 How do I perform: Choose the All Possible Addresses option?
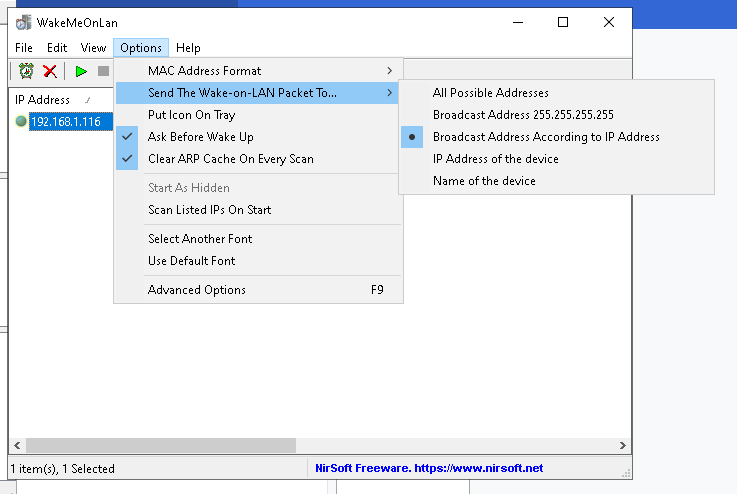490,93
